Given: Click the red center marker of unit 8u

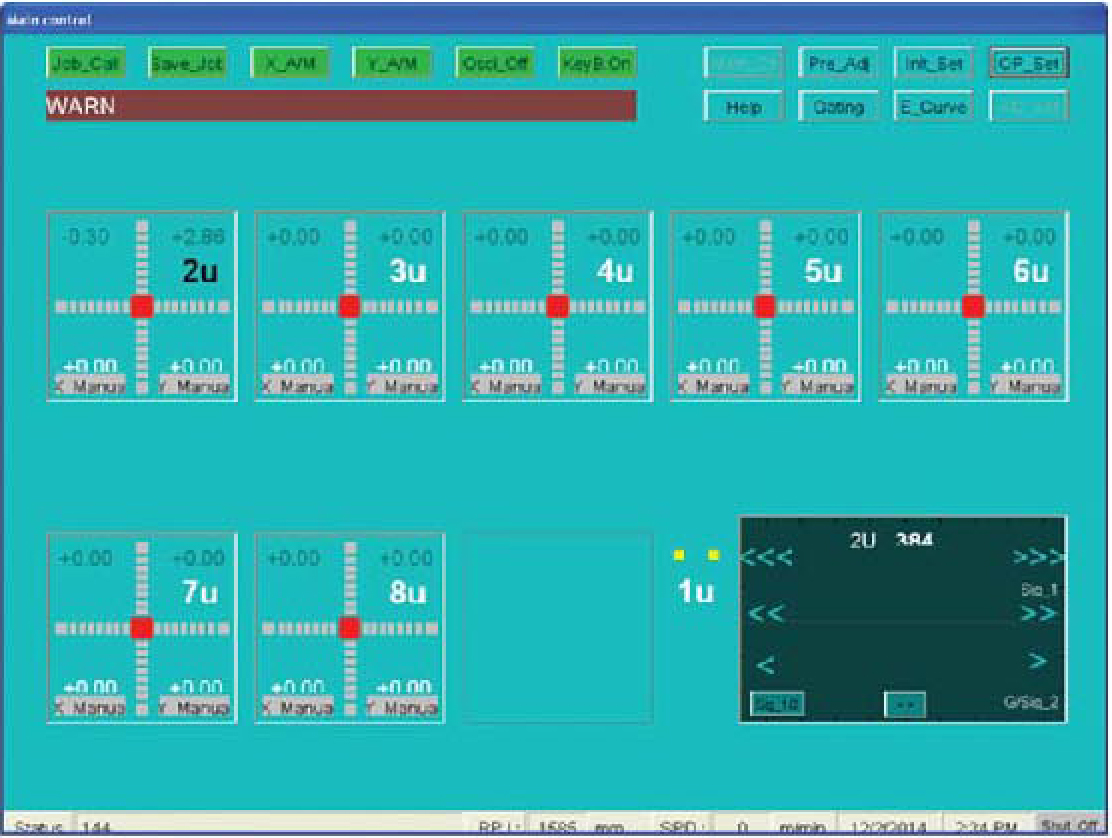Looking at the screenshot, I should 349,628.
